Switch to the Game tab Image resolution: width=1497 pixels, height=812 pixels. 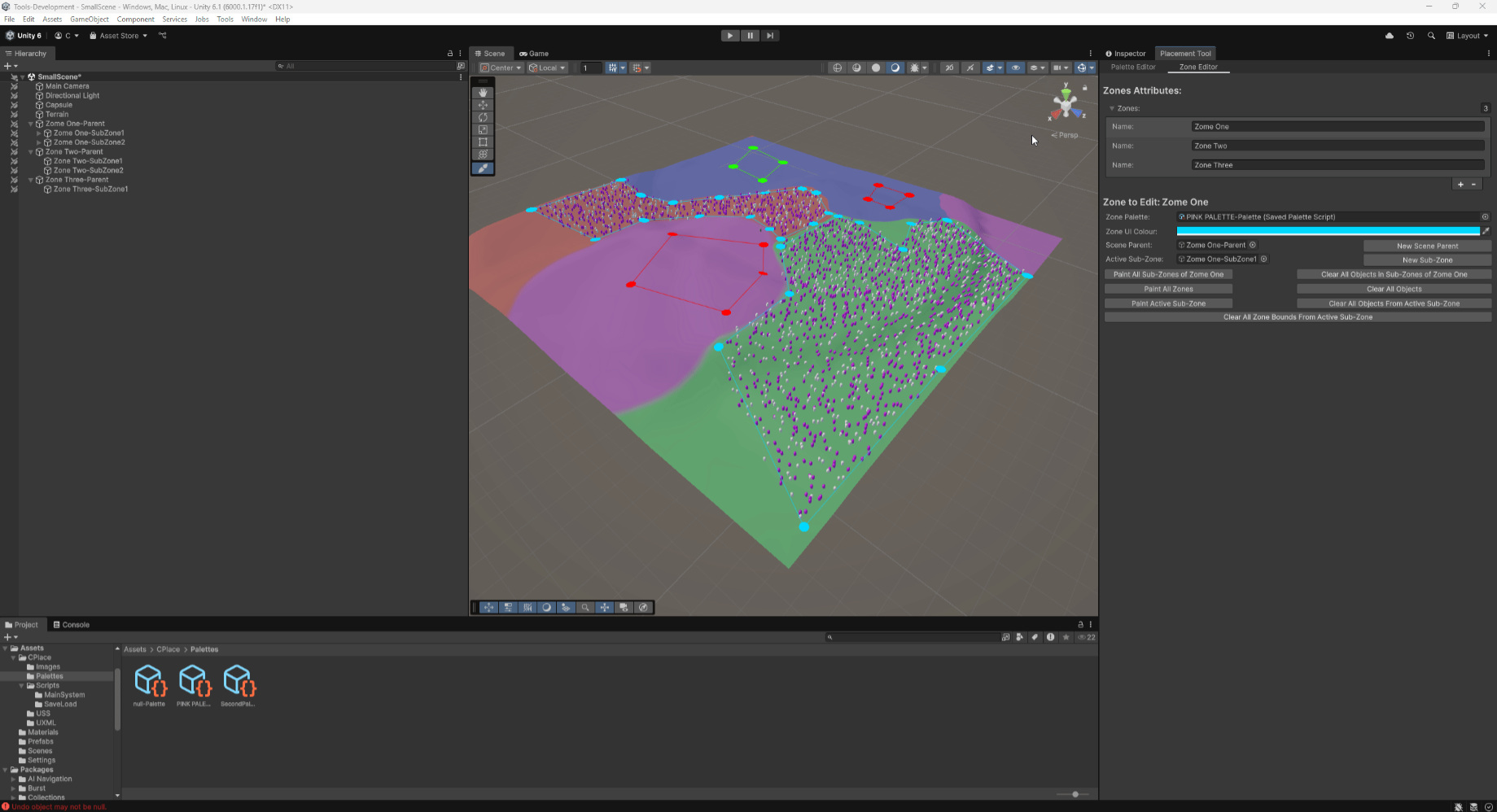534,54
